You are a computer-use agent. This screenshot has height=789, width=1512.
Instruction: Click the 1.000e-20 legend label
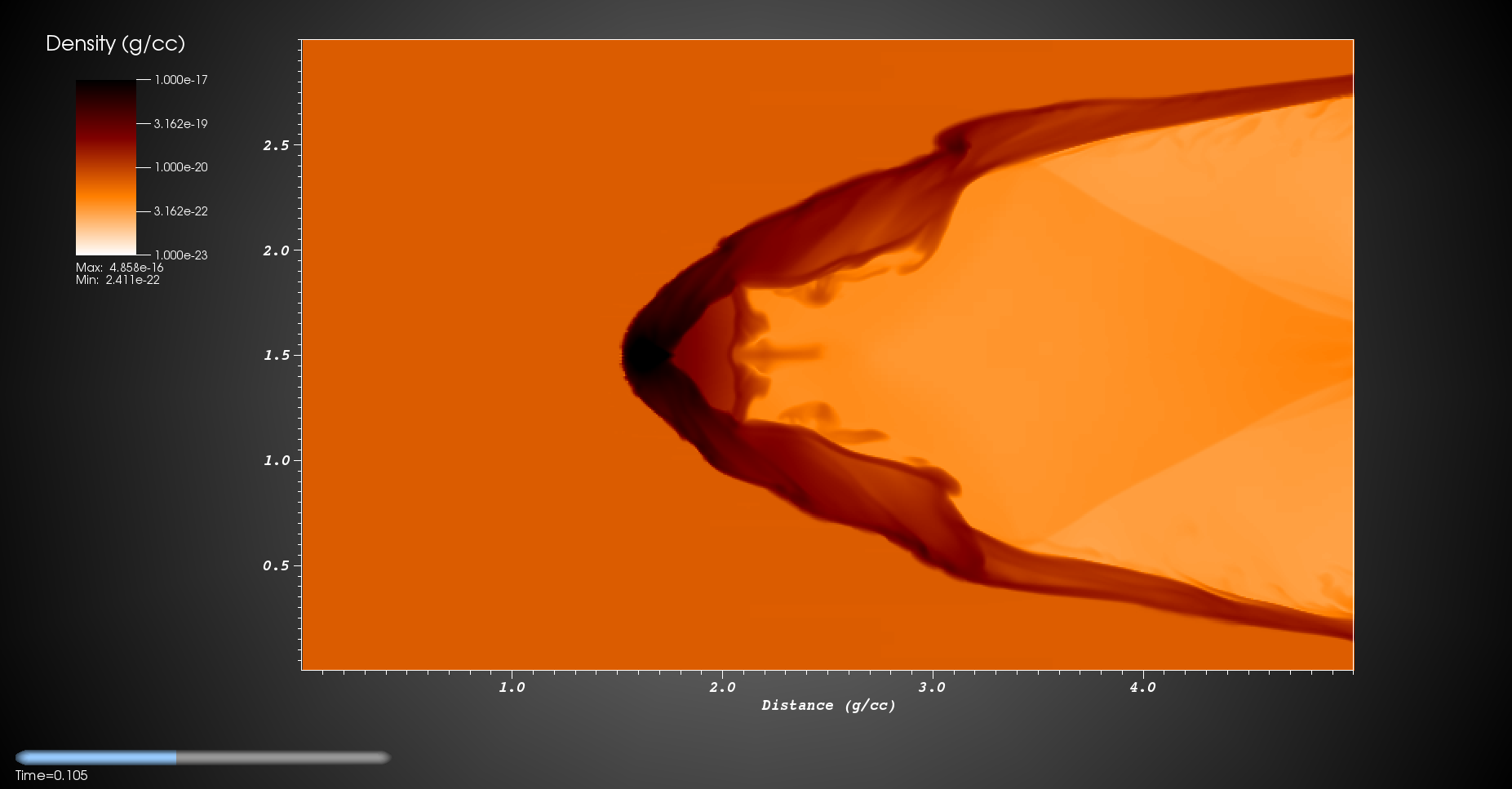[x=181, y=167]
